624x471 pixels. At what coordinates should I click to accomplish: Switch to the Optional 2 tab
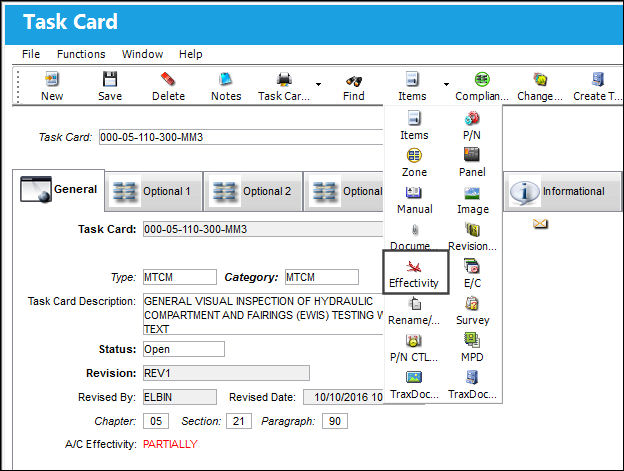tap(253, 191)
